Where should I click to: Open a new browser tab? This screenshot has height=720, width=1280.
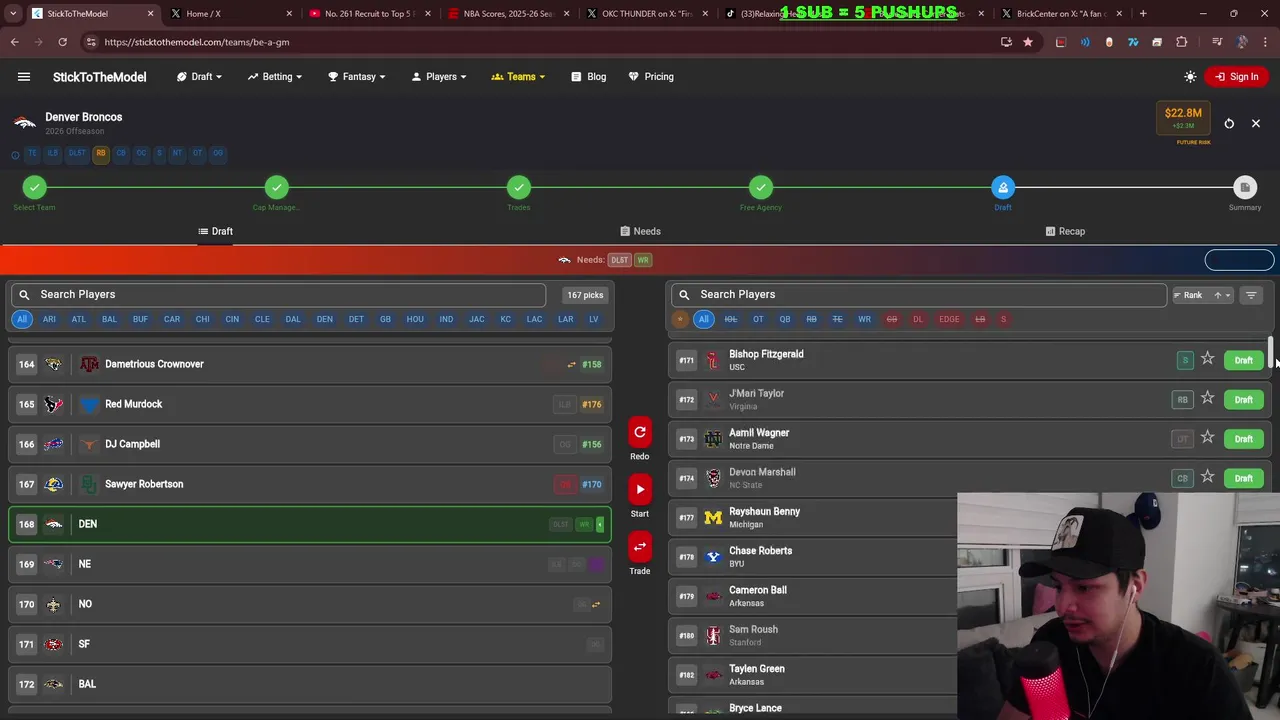(1143, 13)
